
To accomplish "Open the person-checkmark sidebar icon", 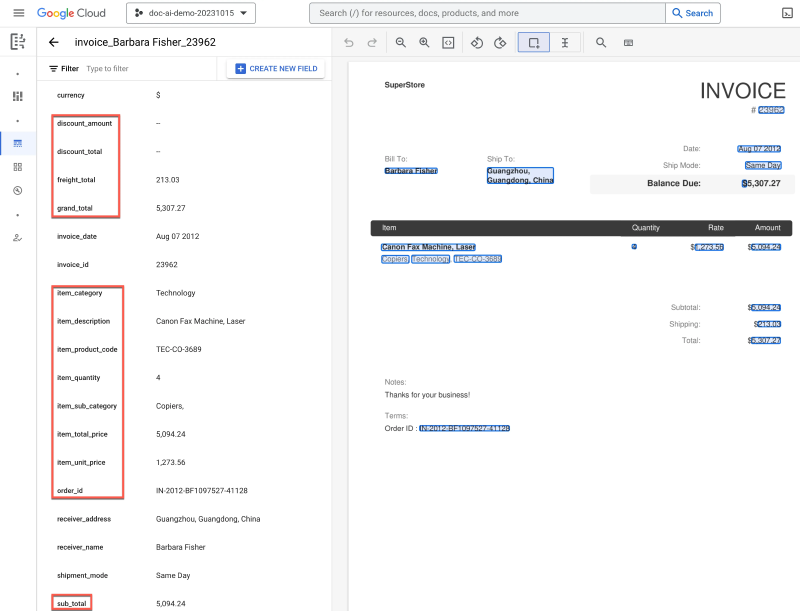I will coord(18,238).
